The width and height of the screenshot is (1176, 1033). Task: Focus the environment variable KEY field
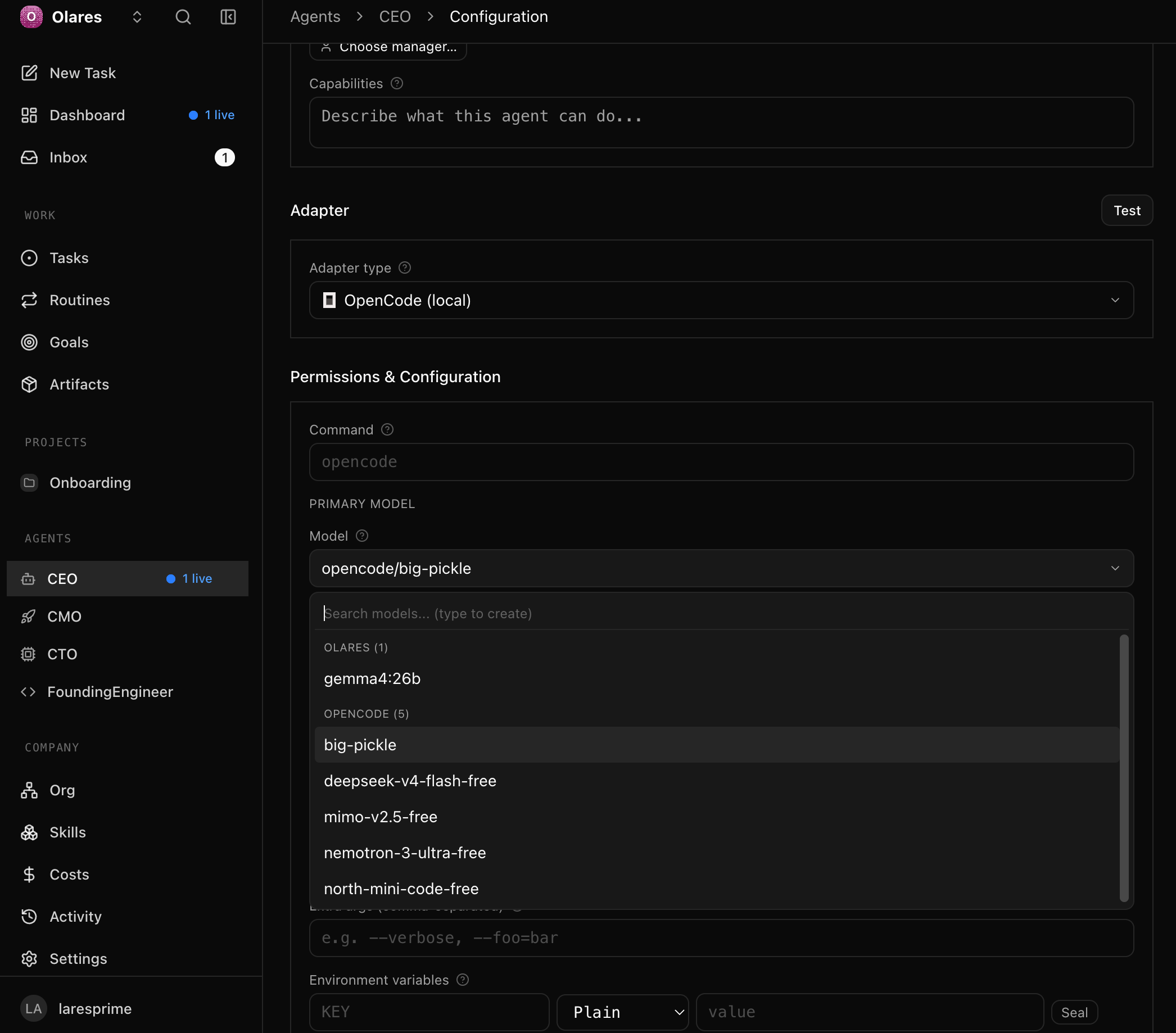(429, 1012)
